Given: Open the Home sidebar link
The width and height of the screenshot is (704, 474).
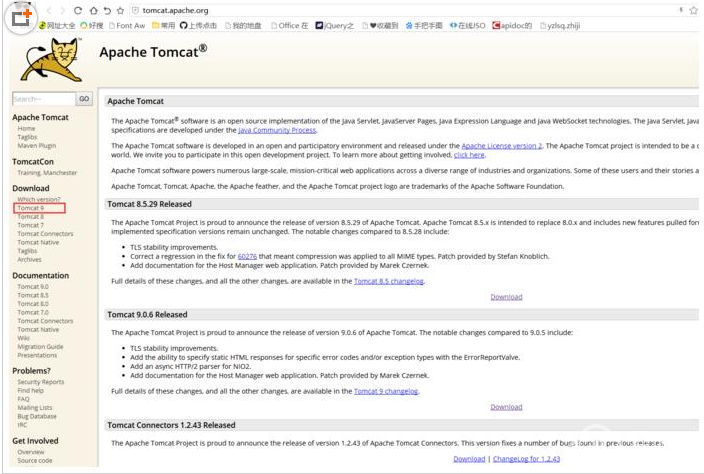Looking at the screenshot, I should [x=26, y=128].
